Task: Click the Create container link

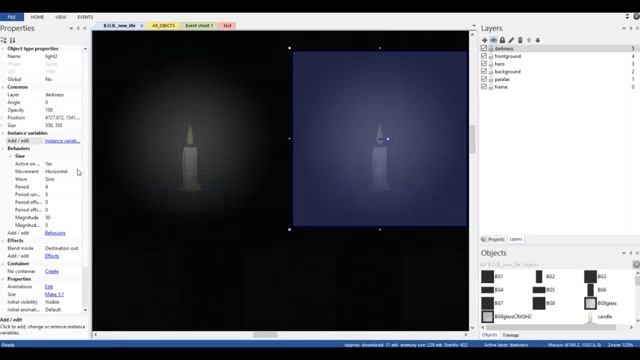Action: [51, 271]
